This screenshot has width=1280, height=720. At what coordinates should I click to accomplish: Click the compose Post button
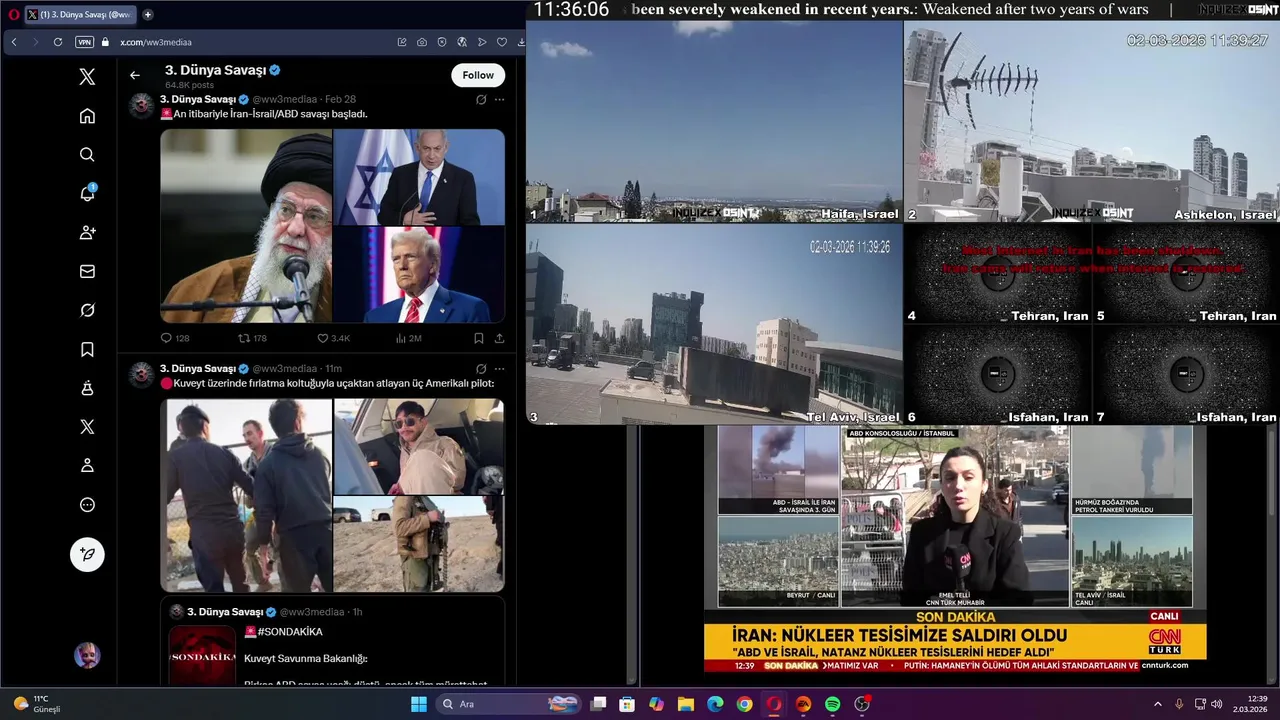[x=87, y=554]
